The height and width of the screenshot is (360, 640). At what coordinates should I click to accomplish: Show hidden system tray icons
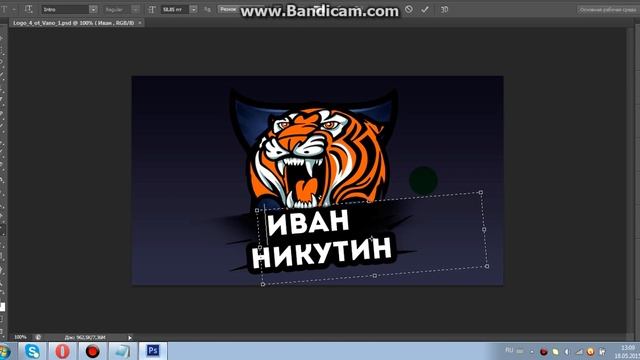[532, 351]
